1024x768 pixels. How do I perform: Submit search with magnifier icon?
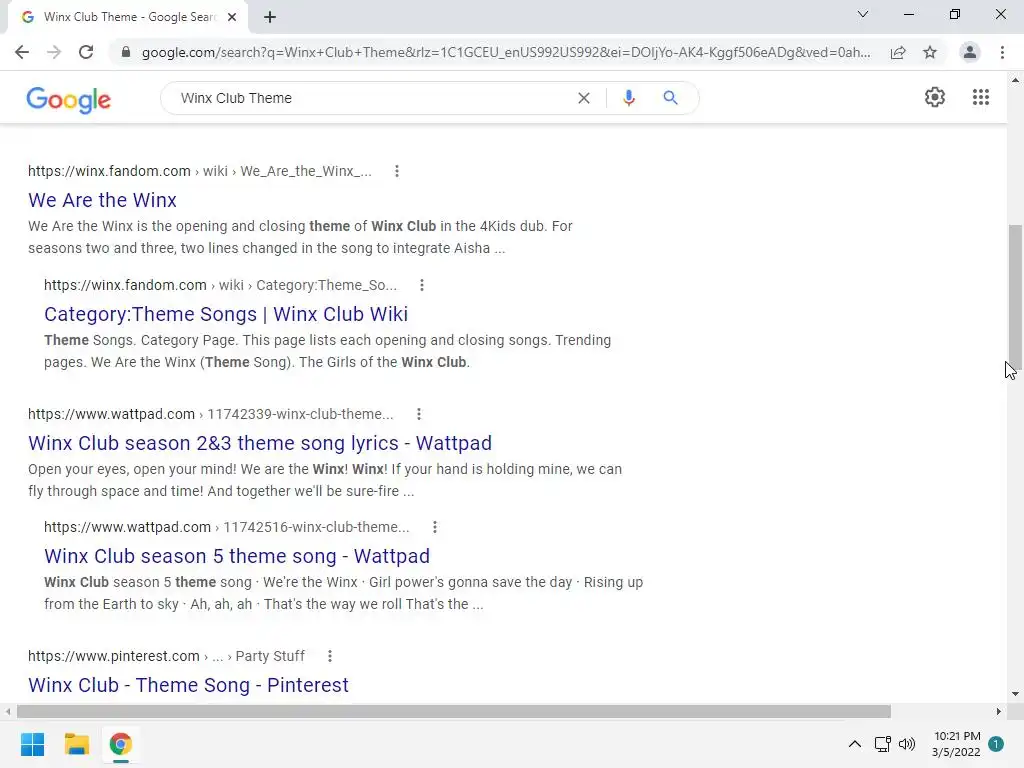pos(670,98)
